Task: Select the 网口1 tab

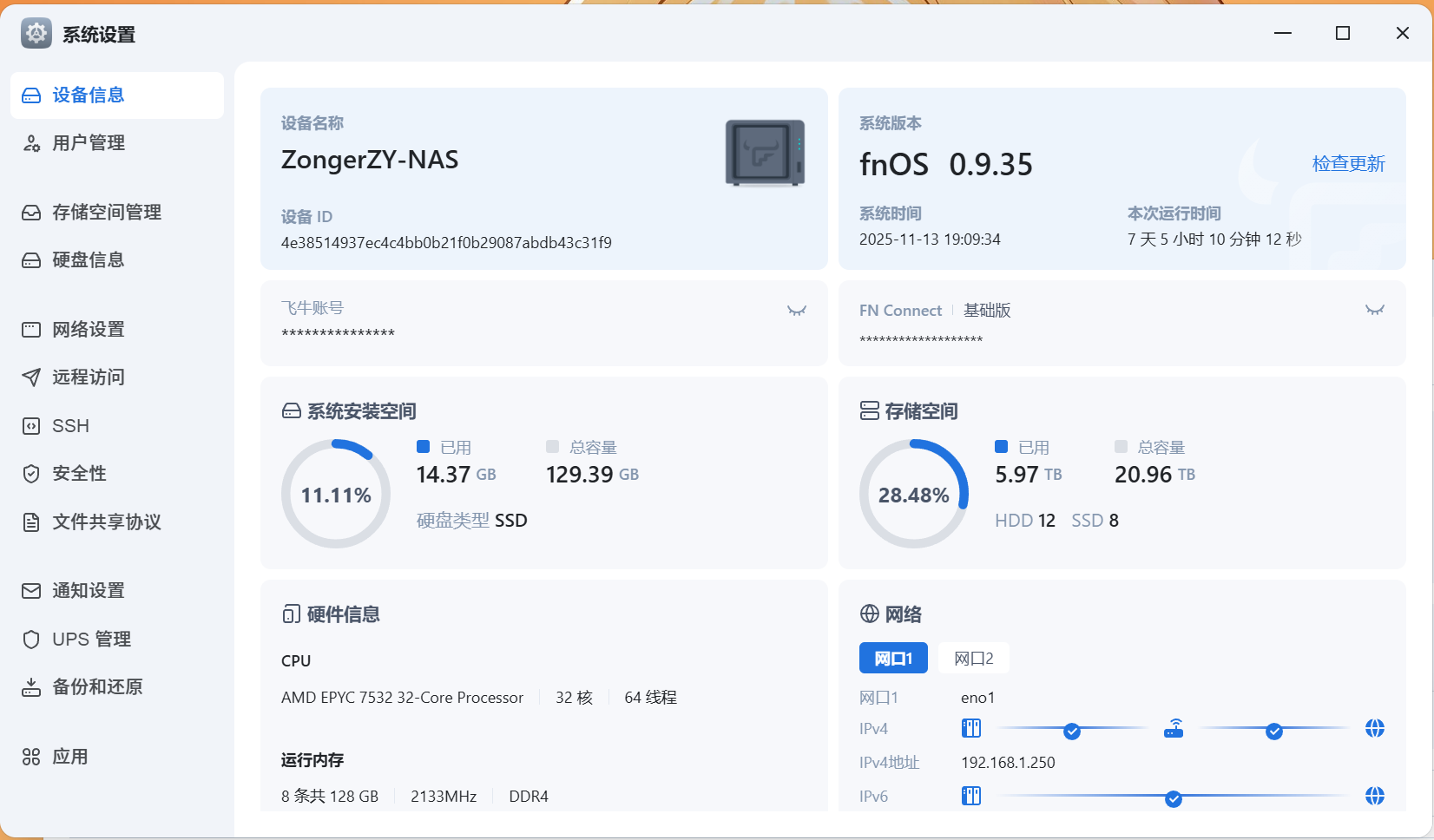Action: tap(893, 658)
